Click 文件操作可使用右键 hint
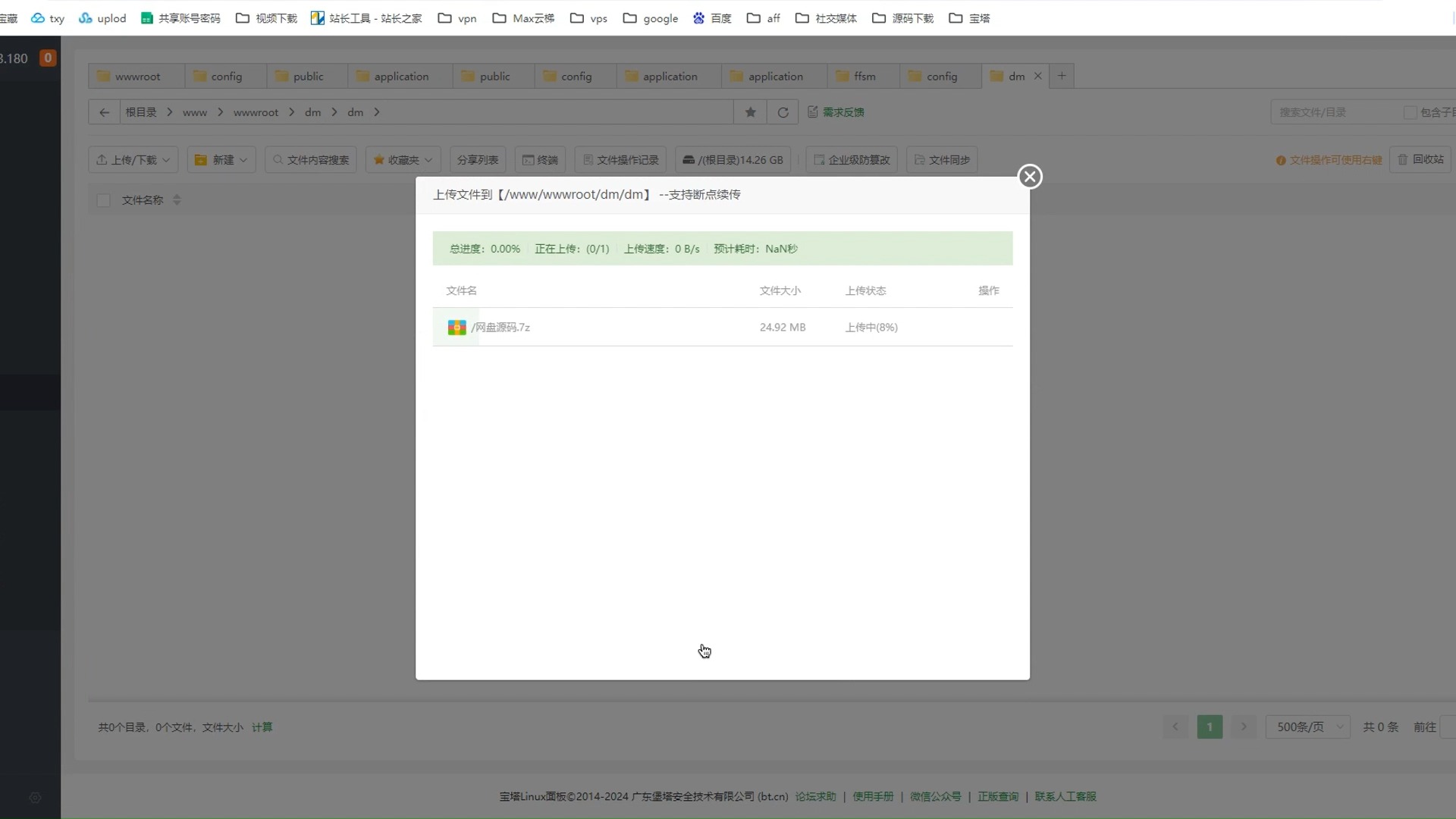 [1329, 160]
